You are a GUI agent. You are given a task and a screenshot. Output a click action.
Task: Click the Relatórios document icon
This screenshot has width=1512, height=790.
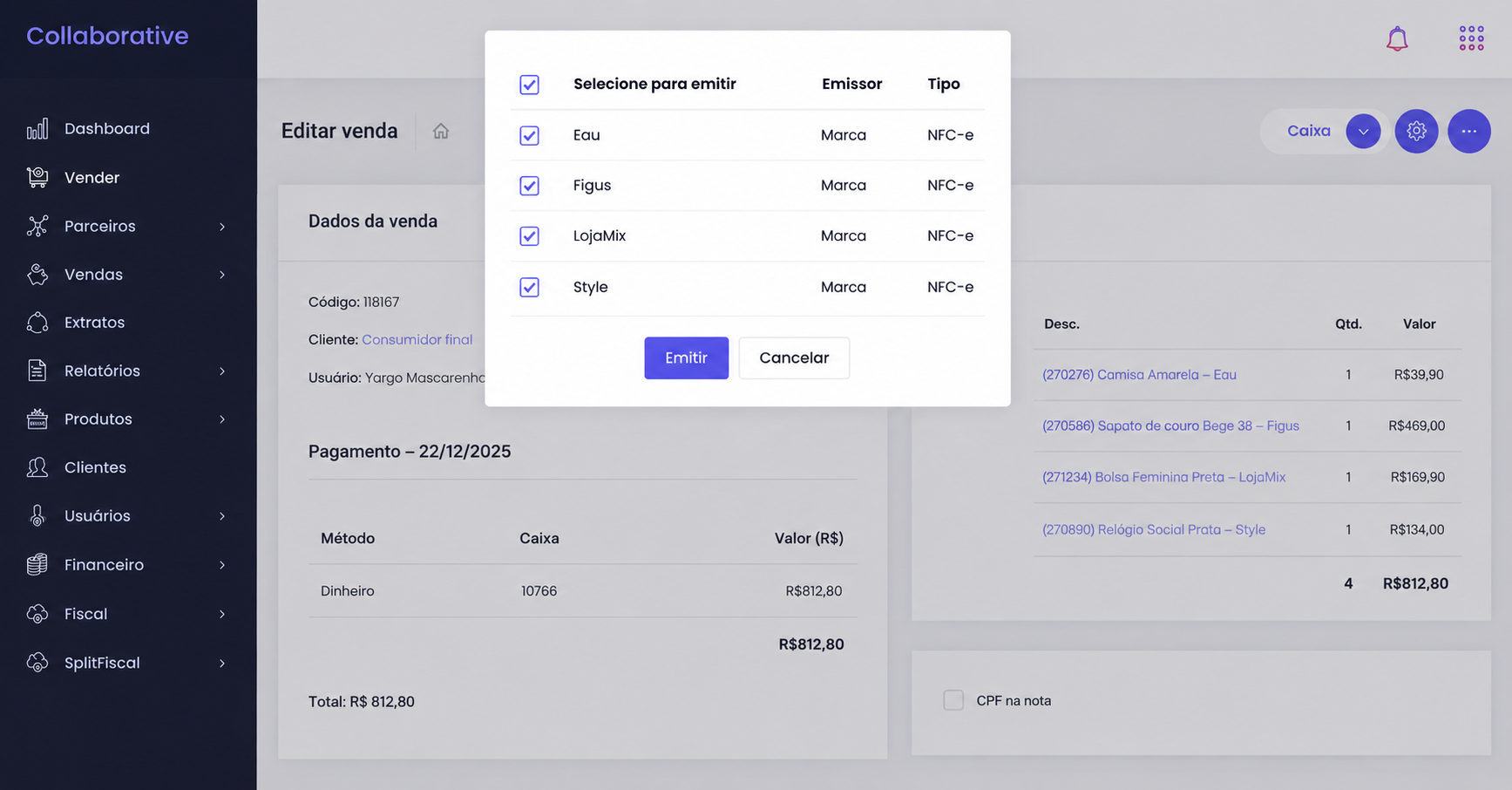click(x=37, y=371)
